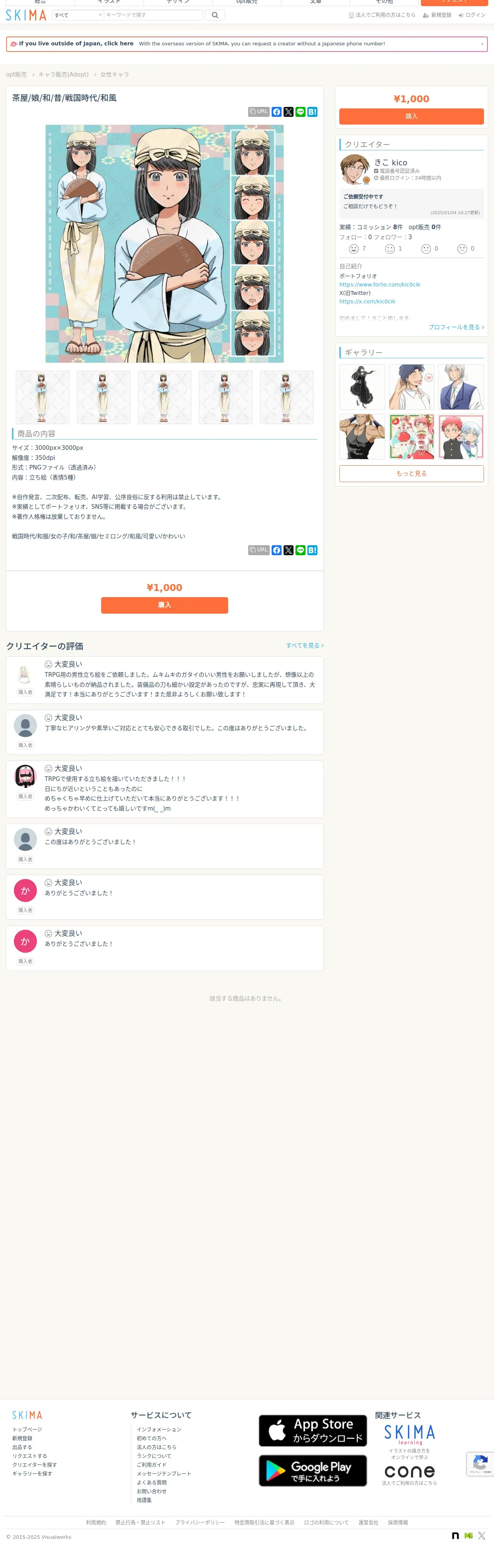Click the Google Play download badge
494x1568 pixels.
pyautogui.click(x=313, y=1471)
